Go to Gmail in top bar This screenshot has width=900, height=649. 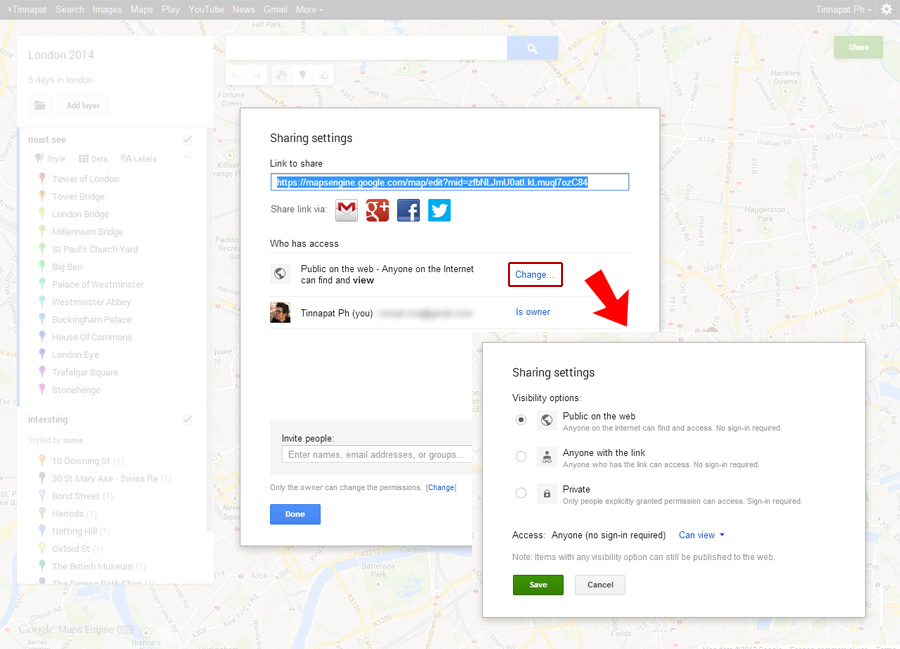pyautogui.click(x=276, y=9)
